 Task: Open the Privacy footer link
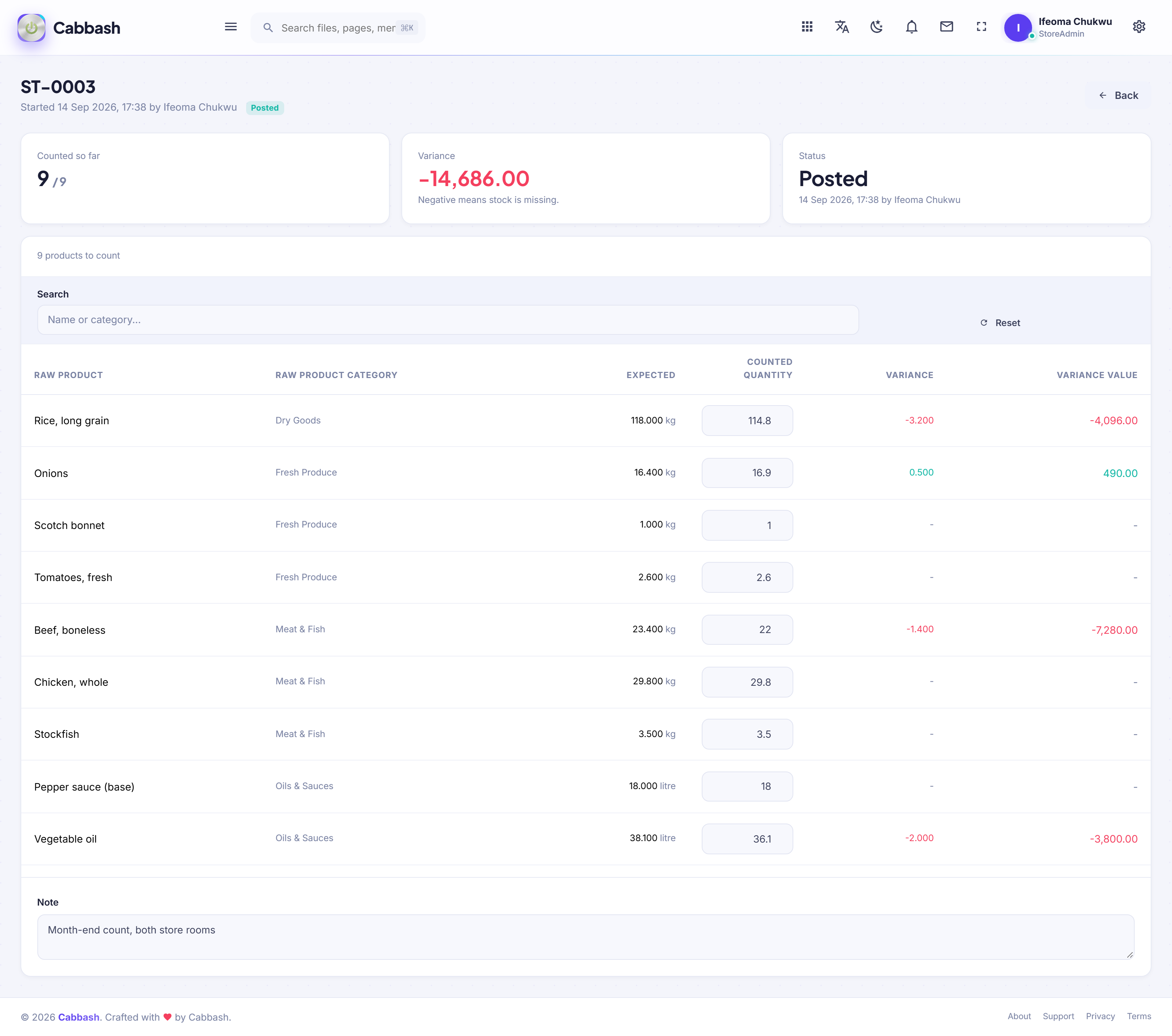click(1100, 1017)
